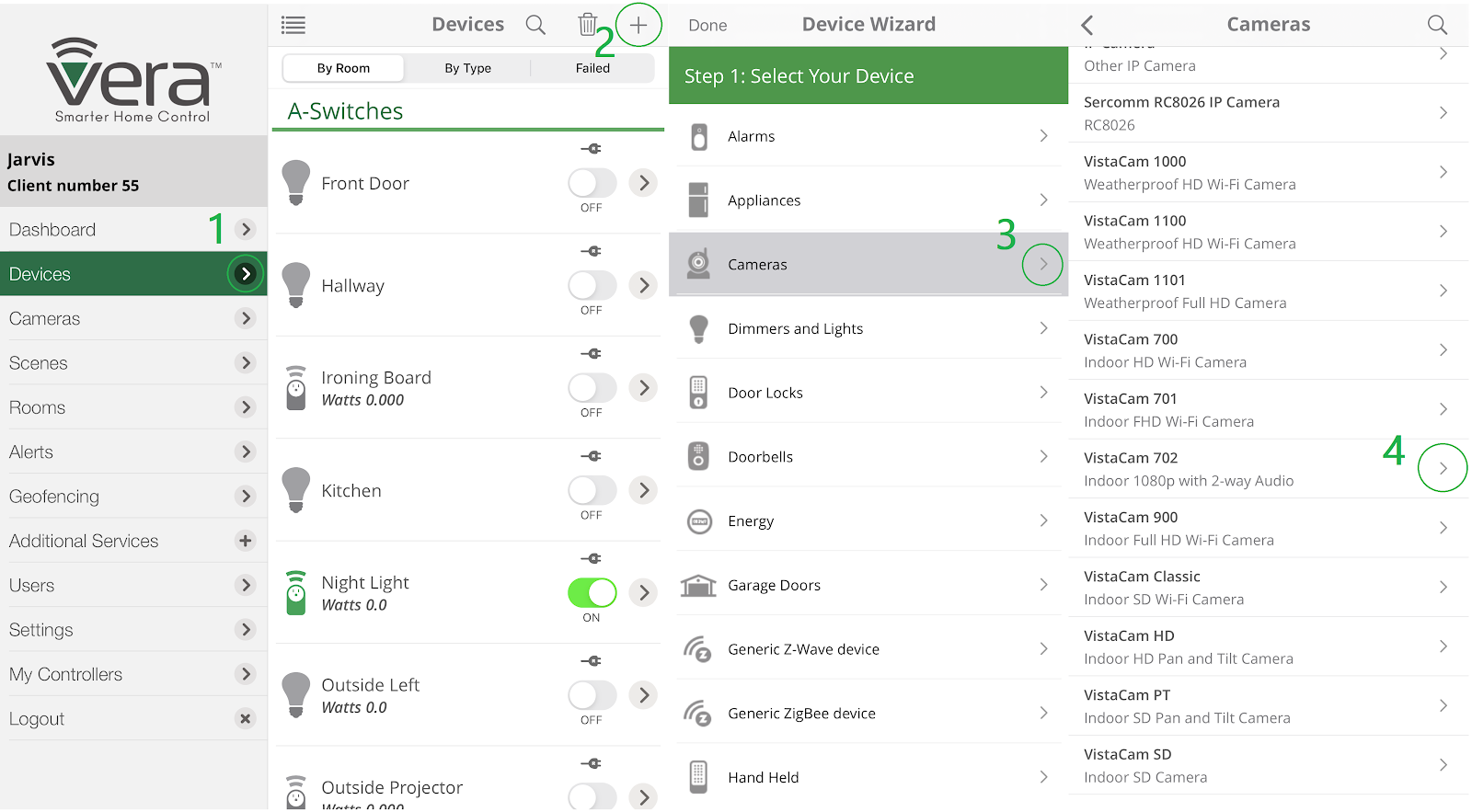Open VistaCam 702 chevron
This screenshot has width=1472, height=812.
tap(1443, 468)
